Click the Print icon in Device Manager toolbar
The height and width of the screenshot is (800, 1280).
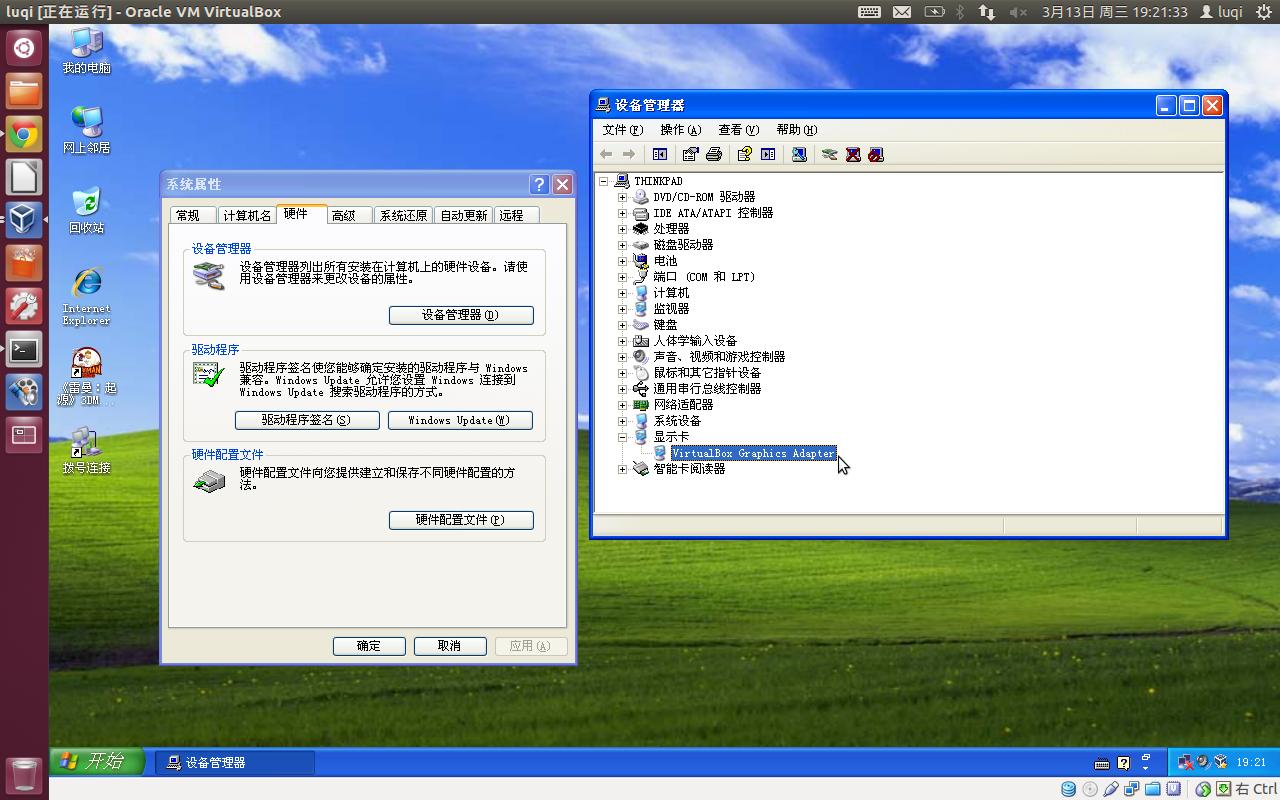[714, 154]
